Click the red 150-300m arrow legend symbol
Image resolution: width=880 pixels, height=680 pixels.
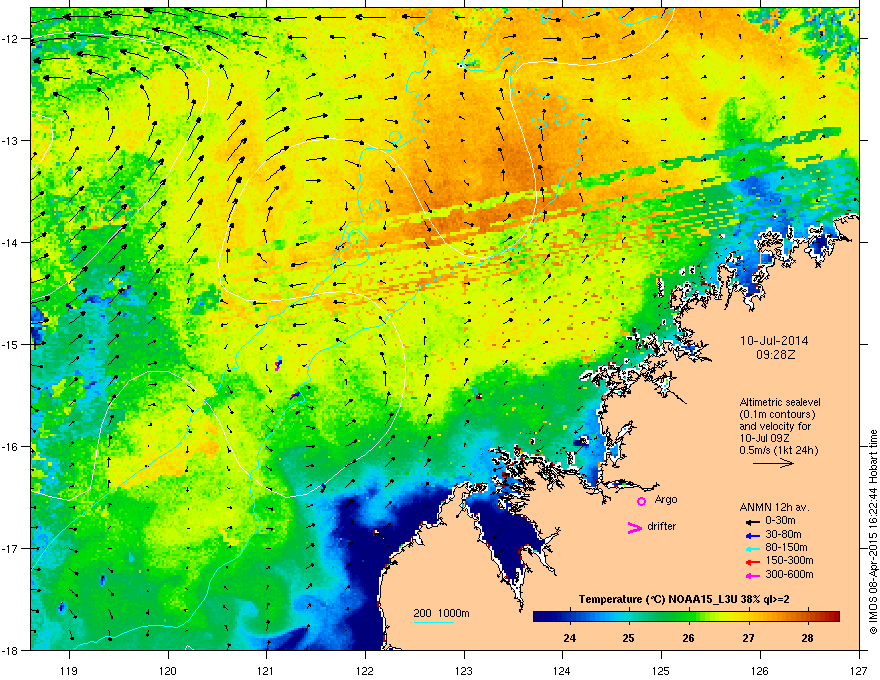753,562
